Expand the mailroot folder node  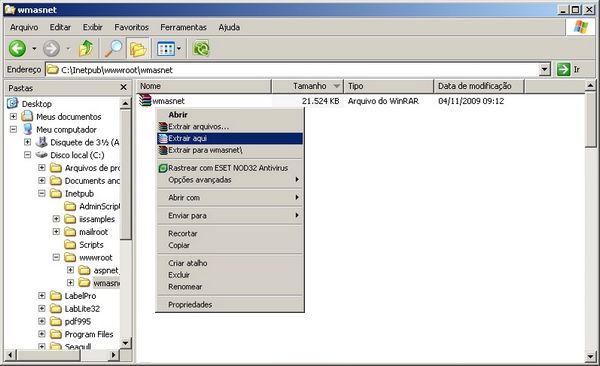click(56, 232)
